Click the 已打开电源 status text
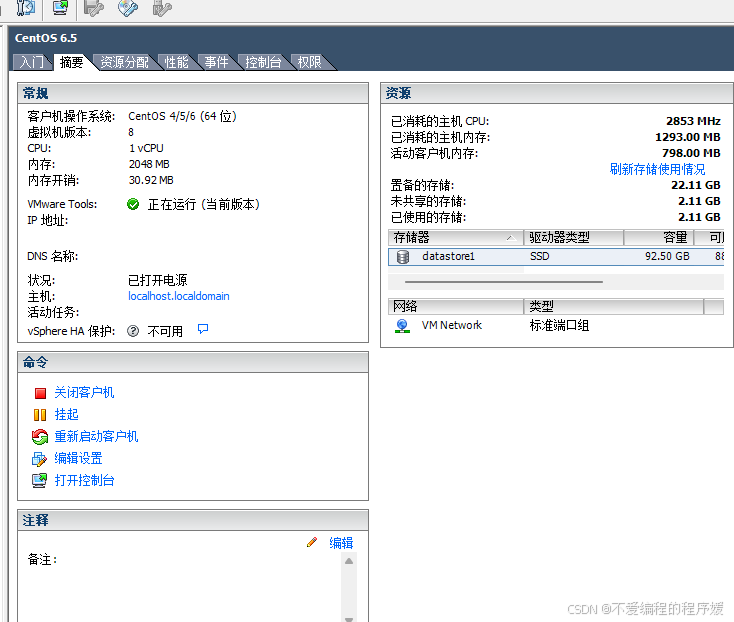Screen dimensions: 734x622 (157, 280)
